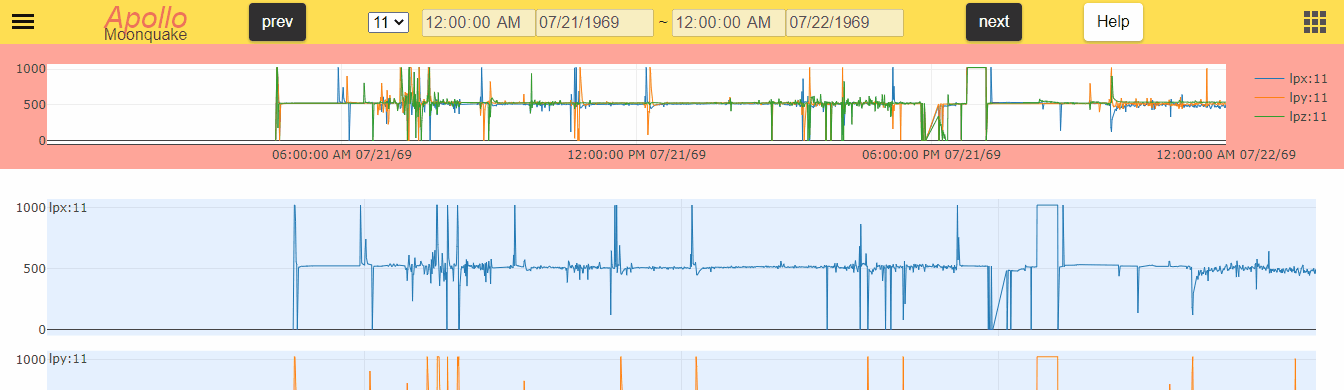Open the station 11 dropdown
1344x390 pixels.
pos(388,22)
